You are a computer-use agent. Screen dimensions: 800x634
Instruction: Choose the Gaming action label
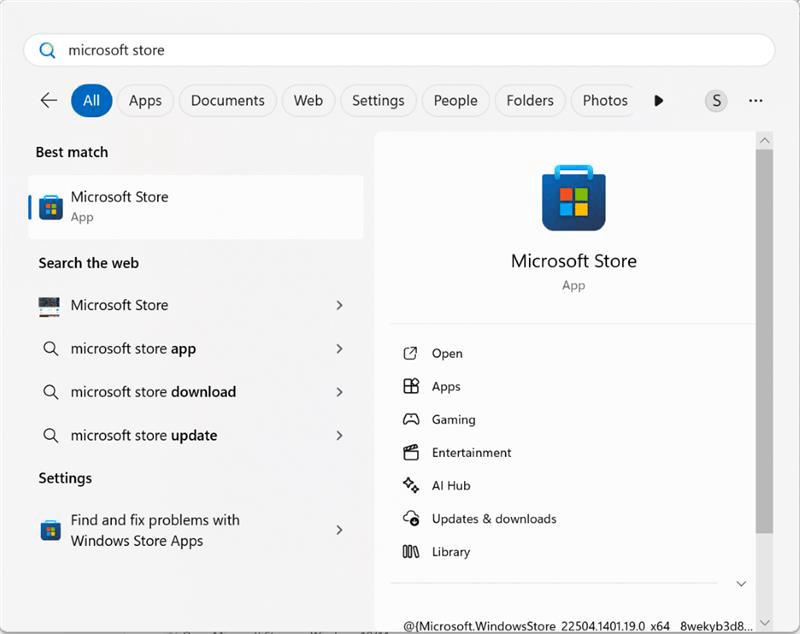point(454,420)
